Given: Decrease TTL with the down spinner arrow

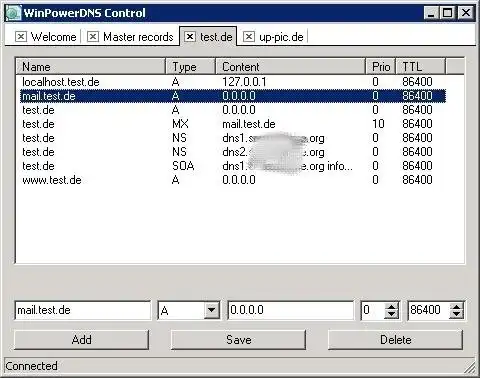Looking at the screenshot, I should (x=456, y=315).
